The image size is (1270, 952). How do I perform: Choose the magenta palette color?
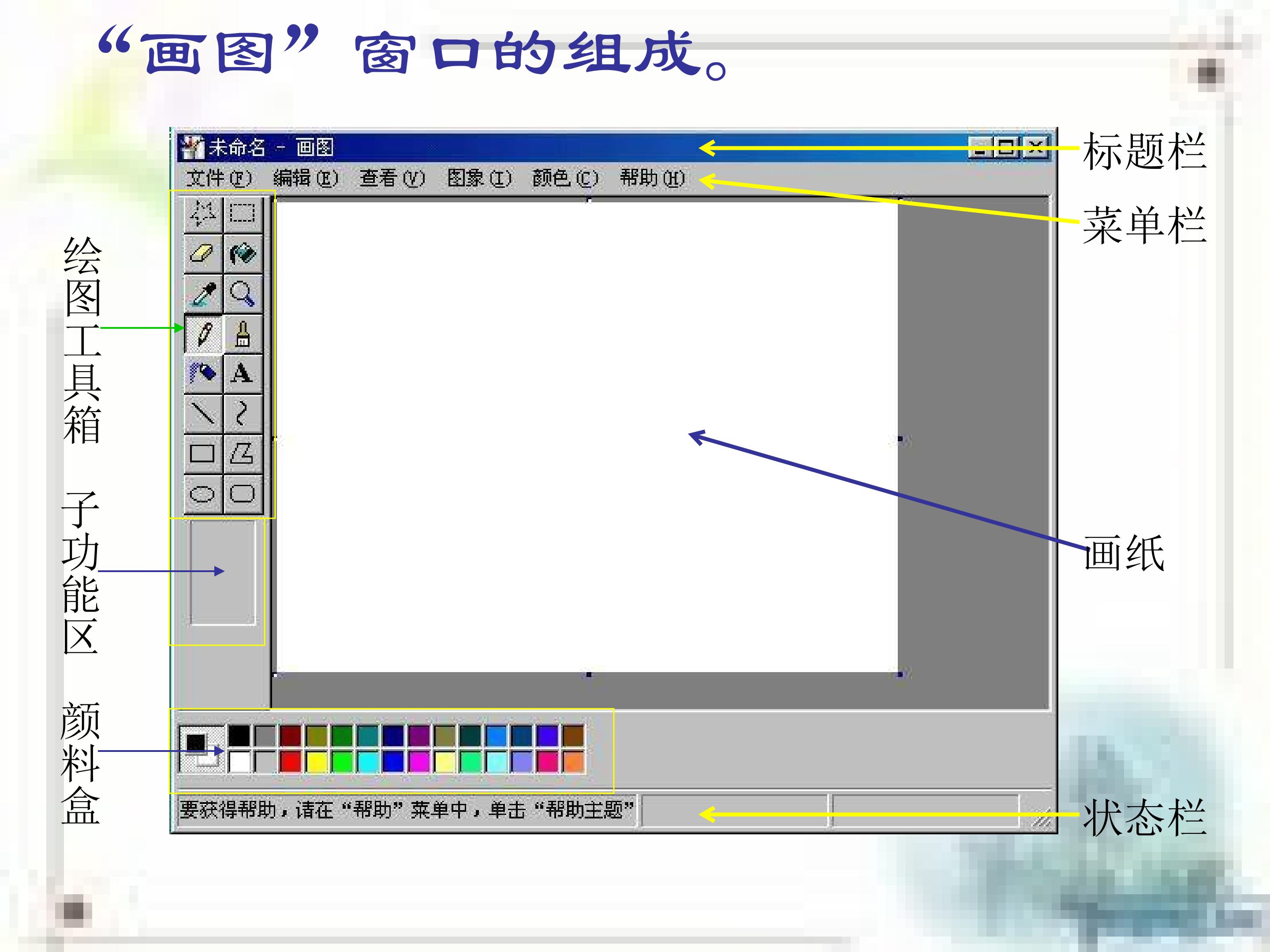pyautogui.click(x=419, y=762)
